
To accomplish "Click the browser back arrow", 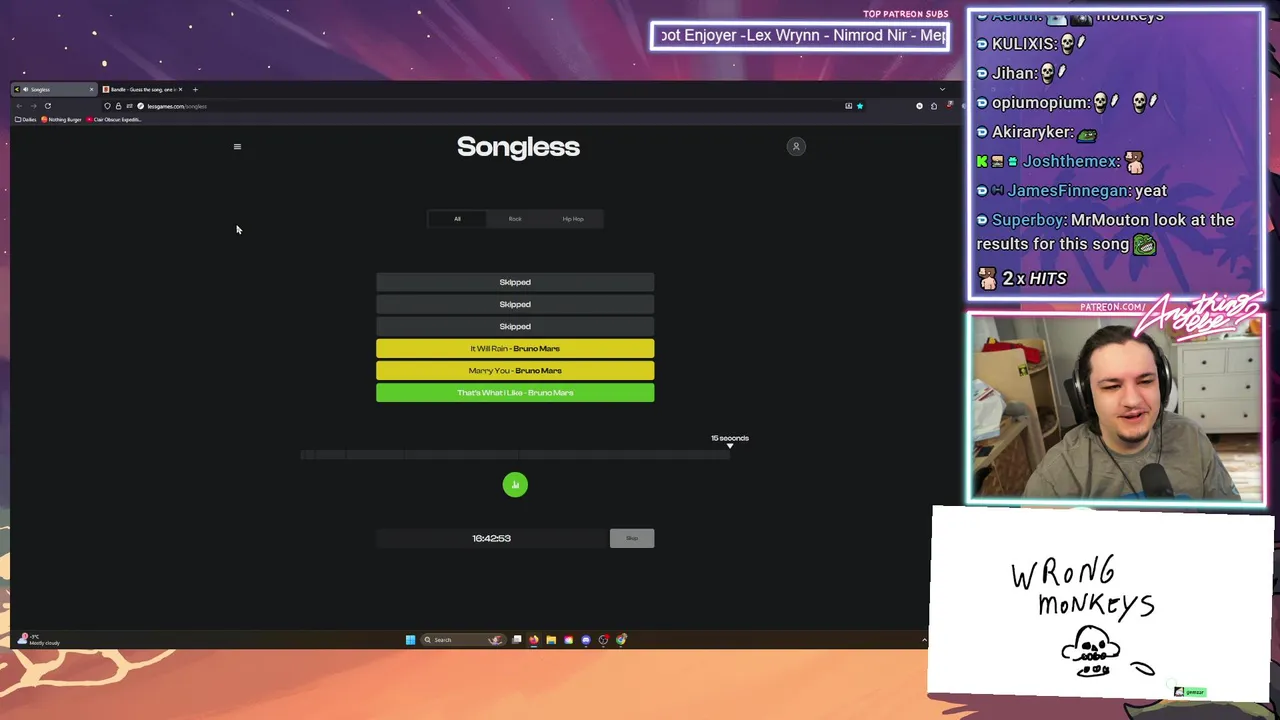I will coord(19,106).
